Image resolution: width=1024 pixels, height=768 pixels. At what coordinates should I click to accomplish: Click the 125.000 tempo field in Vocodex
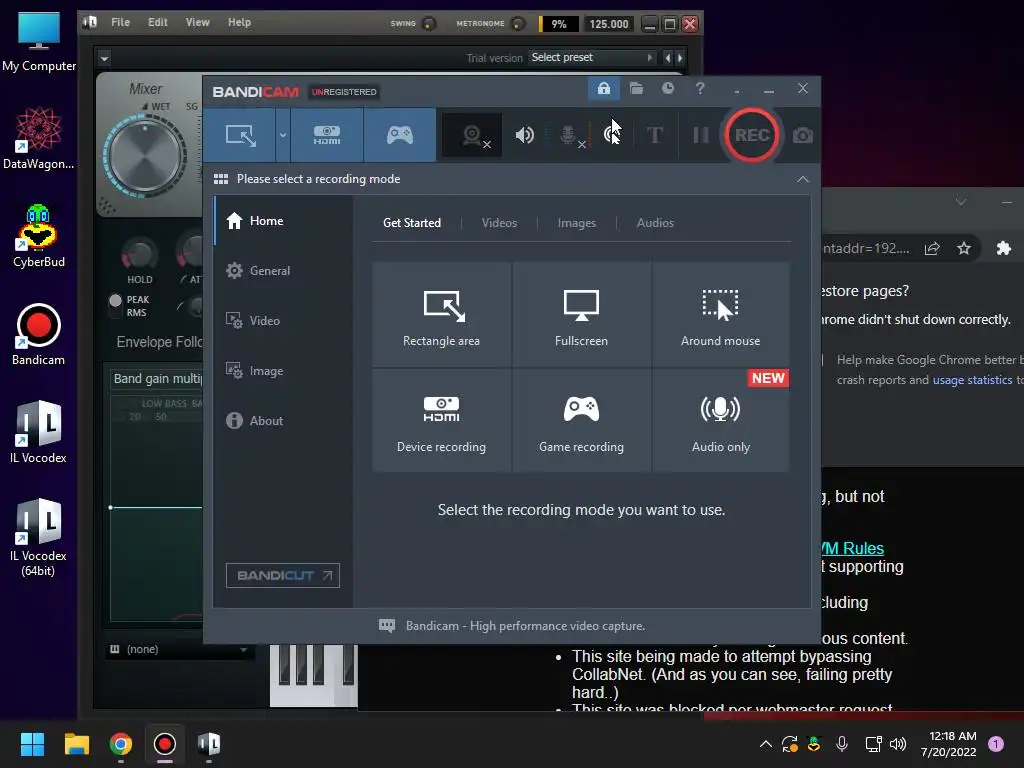(608, 24)
